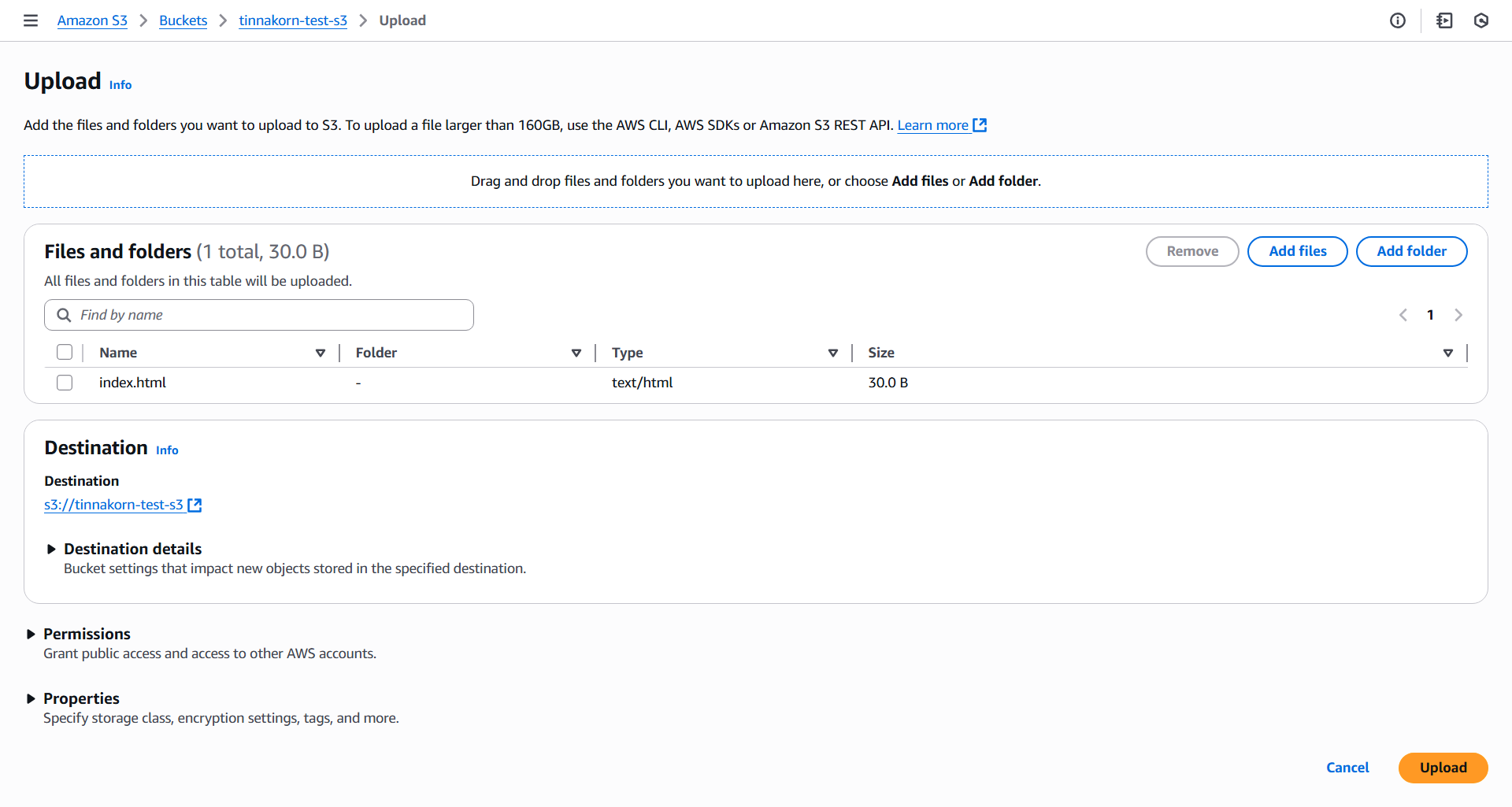Go to previous page of files table
1512x807 pixels.
point(1403,315)
